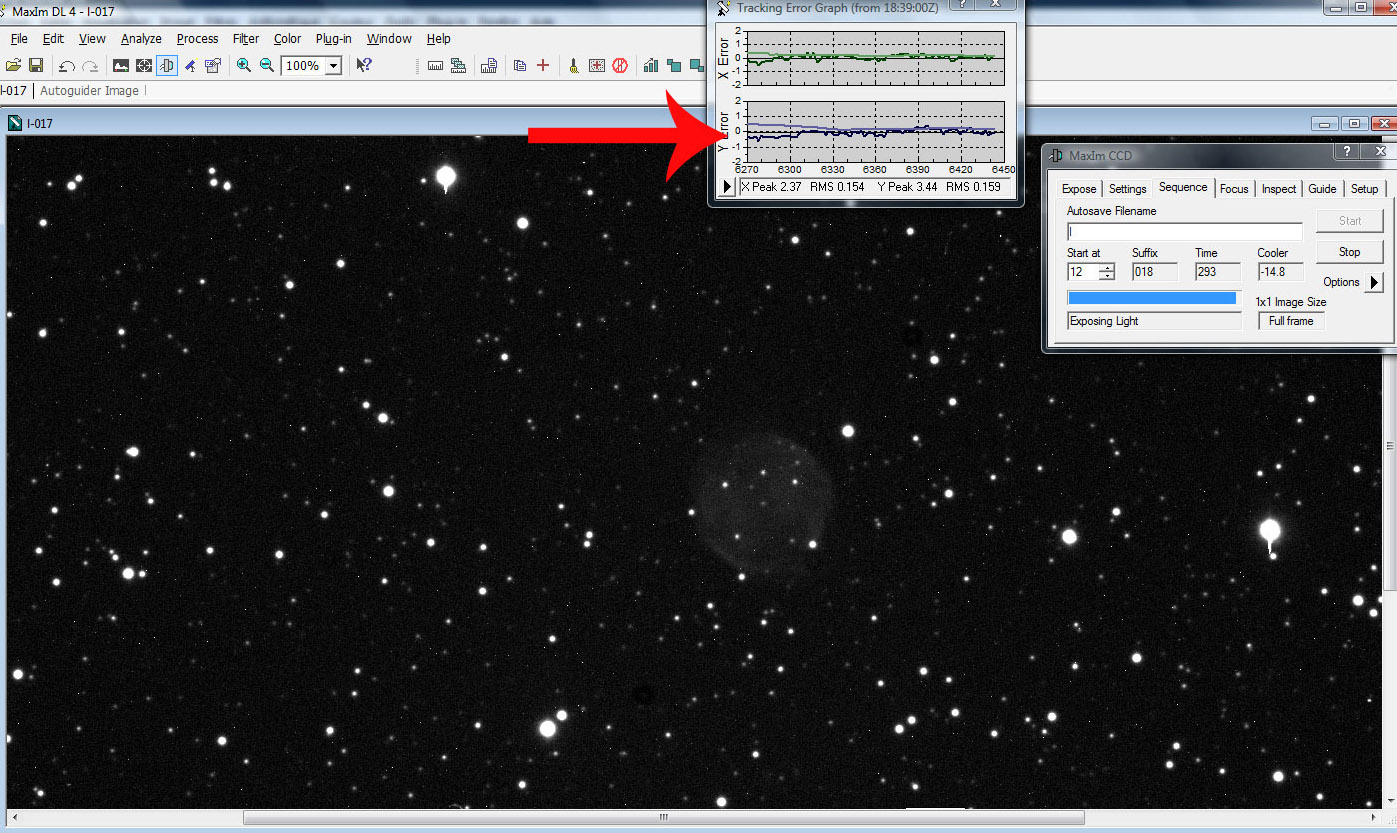Click the bar chart toolbar icon
The height and width of the screenshot is (833, 1397).
pos(651,66)
